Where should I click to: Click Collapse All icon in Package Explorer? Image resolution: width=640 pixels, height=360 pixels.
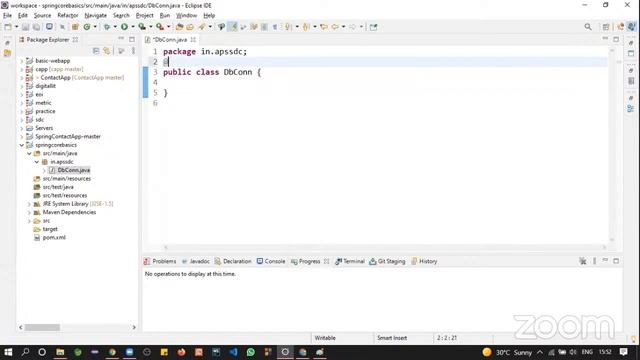coord(96,51)
